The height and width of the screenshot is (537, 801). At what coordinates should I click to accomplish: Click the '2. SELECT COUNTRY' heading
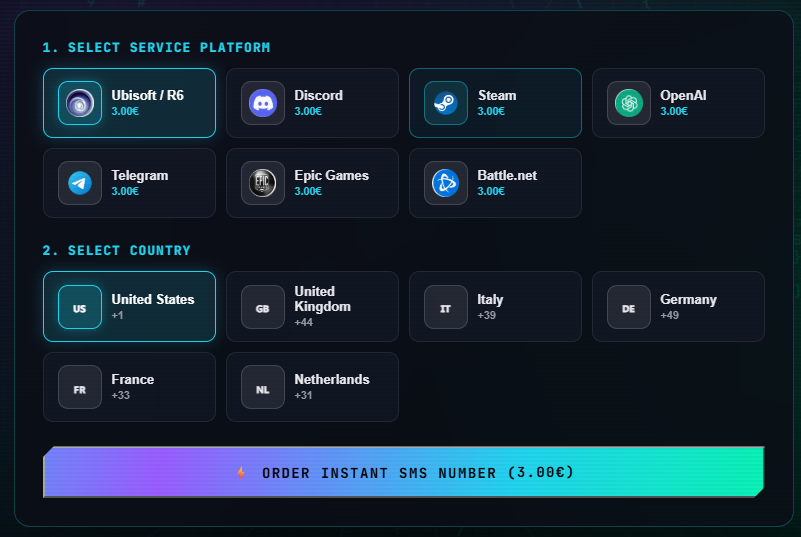(116, 250)
